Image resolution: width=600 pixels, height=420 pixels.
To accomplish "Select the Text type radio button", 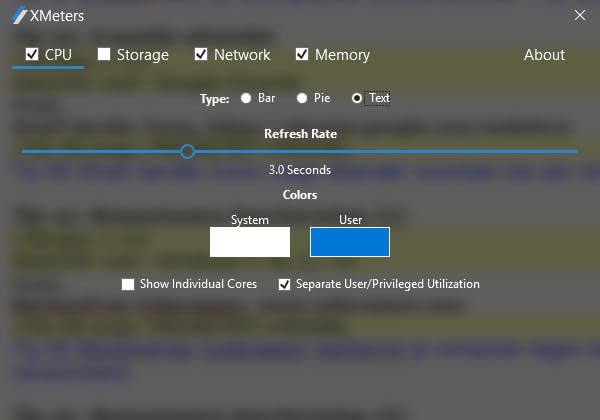I will (x=357, y=98).
